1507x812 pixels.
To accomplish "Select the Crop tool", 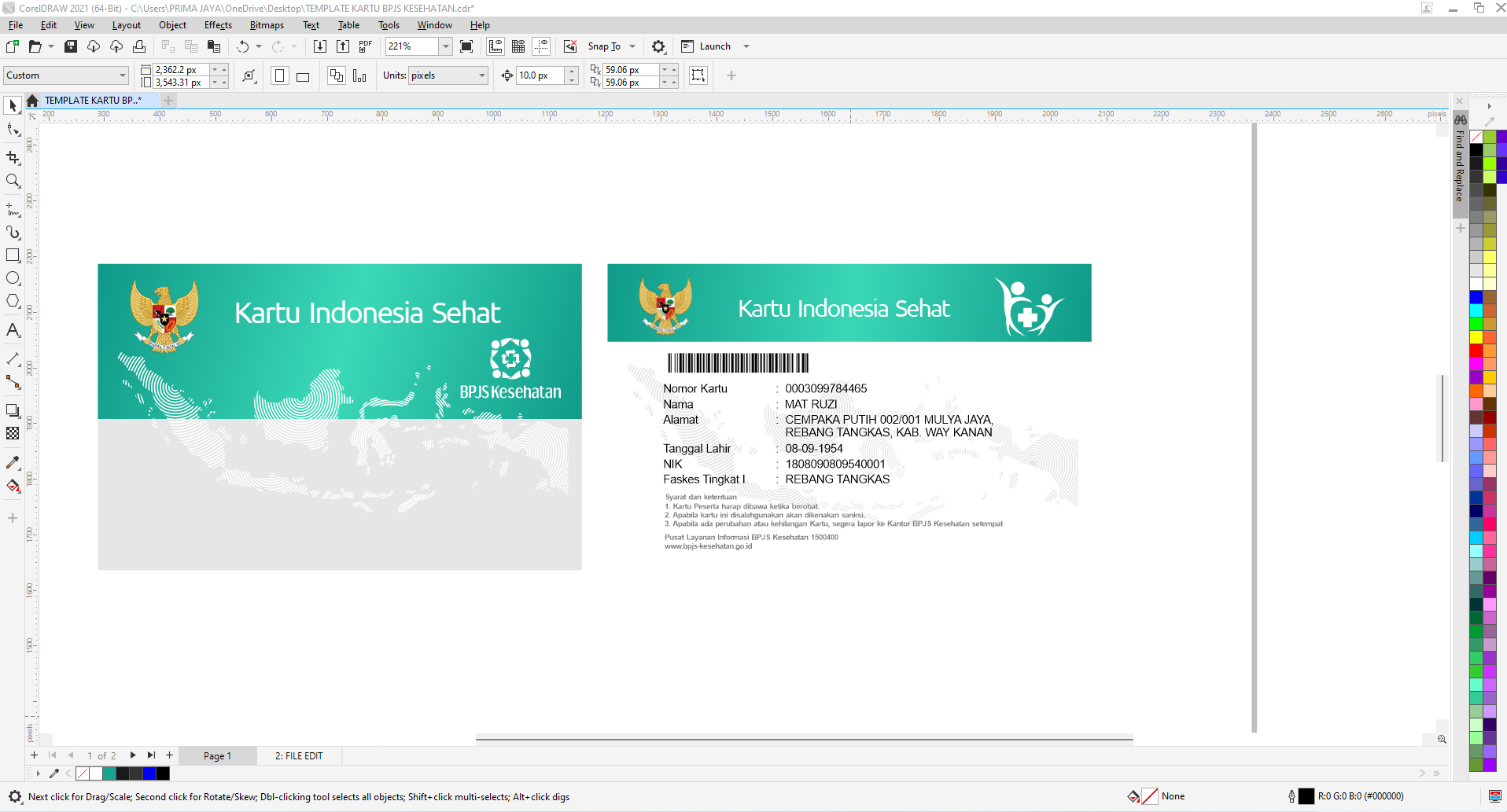I will tap(13, 158).
